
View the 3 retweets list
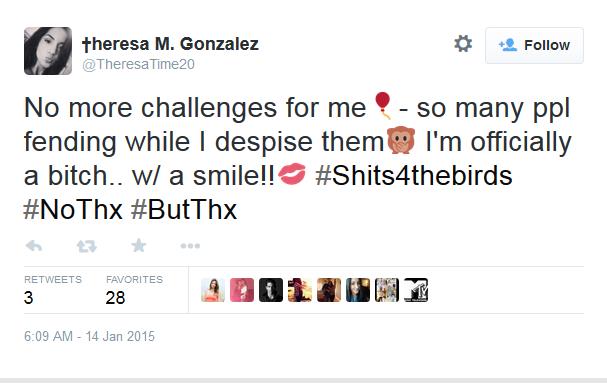click(x=53, y=290)
